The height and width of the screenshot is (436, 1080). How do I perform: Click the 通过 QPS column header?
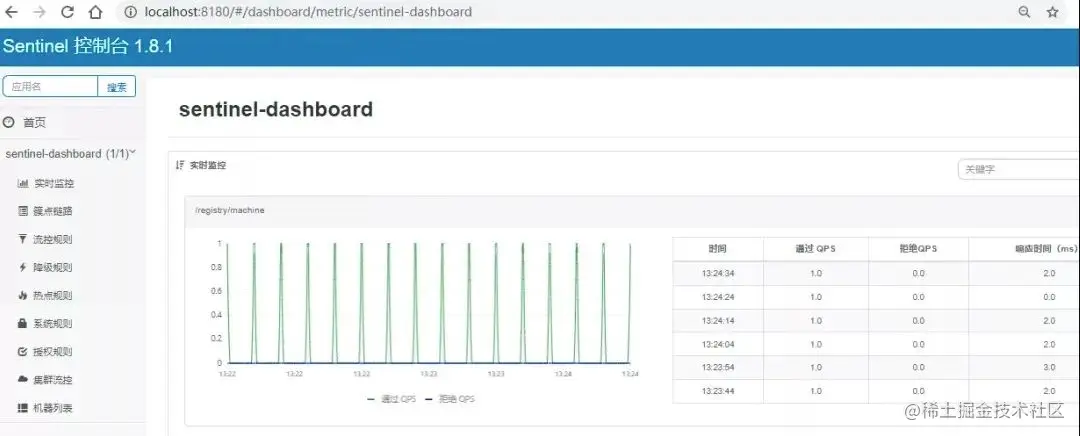816,249
